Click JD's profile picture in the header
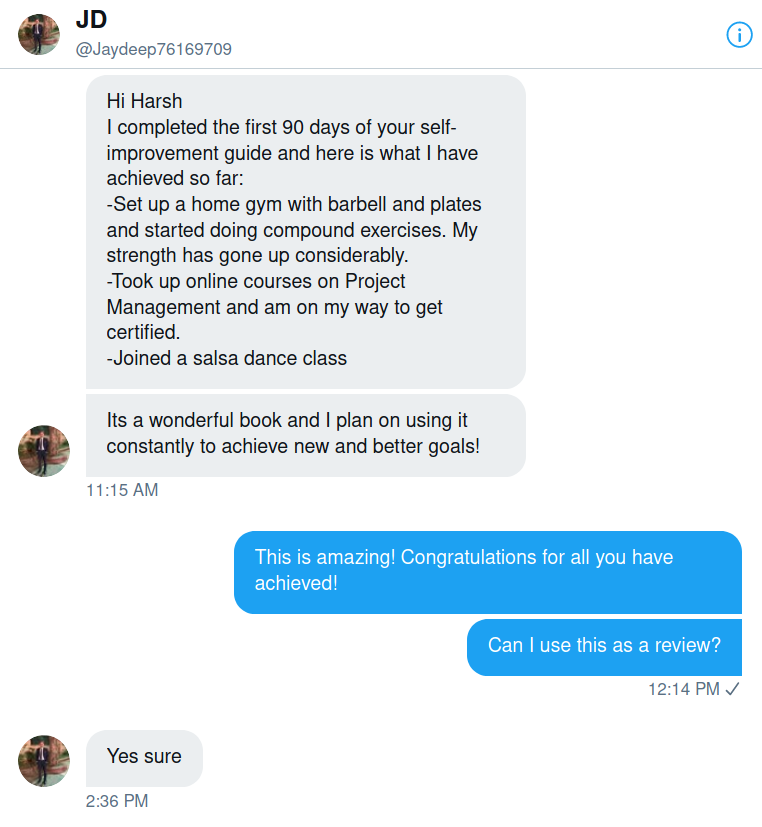The width and height of the screenshot is (762, 827). click(39, 34)
